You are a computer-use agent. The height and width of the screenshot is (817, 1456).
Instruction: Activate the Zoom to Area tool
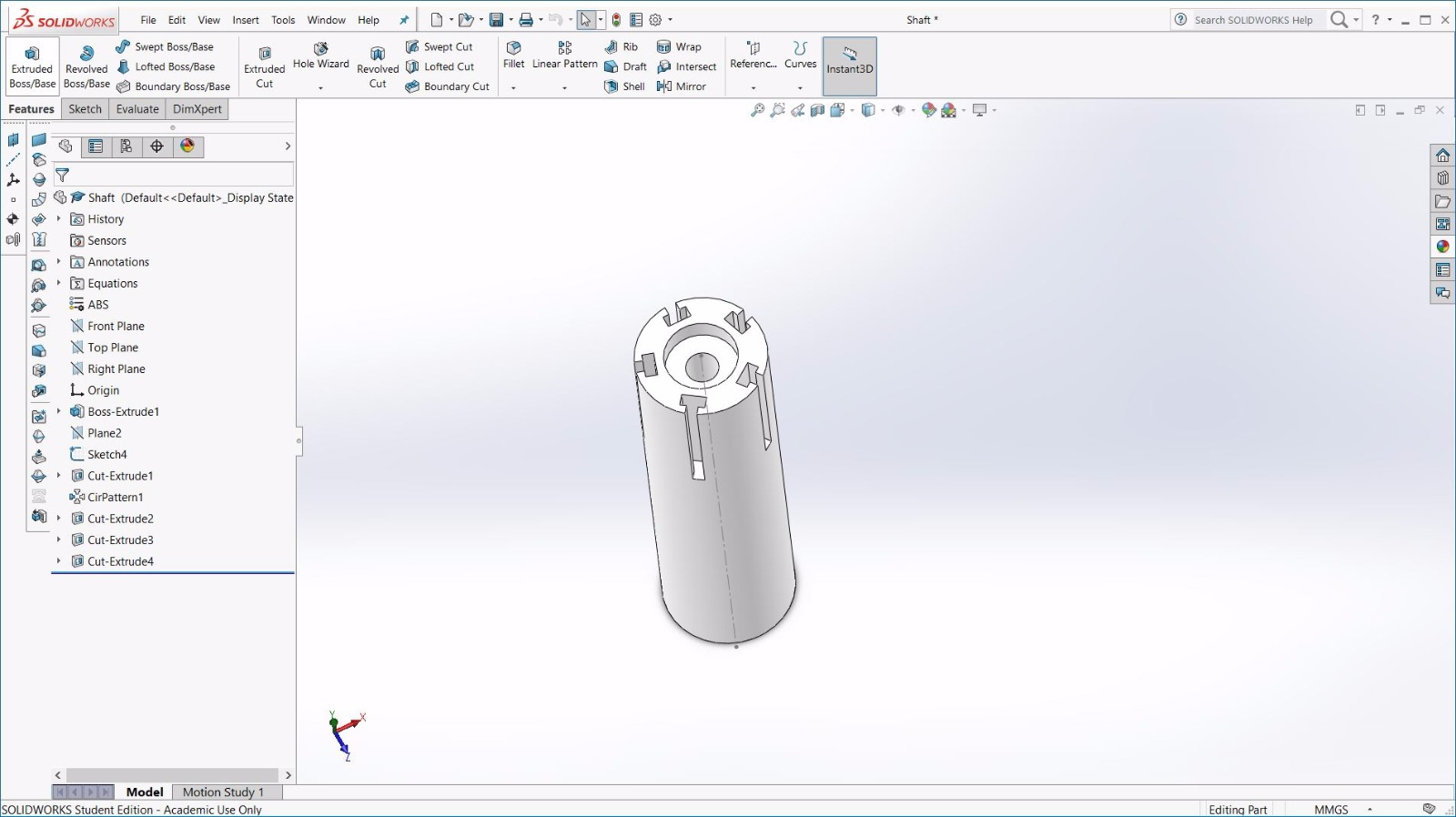point(777,110)
